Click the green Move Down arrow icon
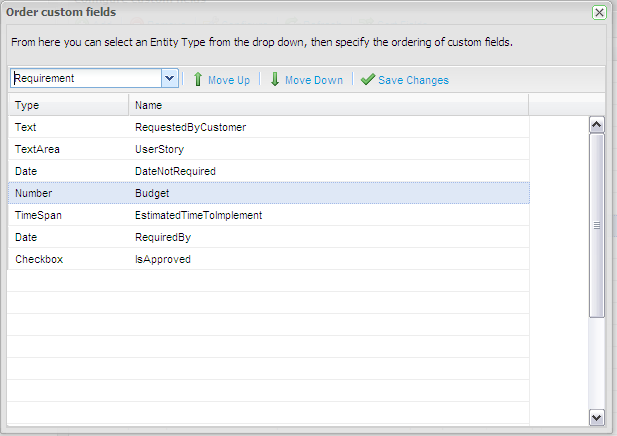This screenshot has height=436, width=617. pos(275,79)
